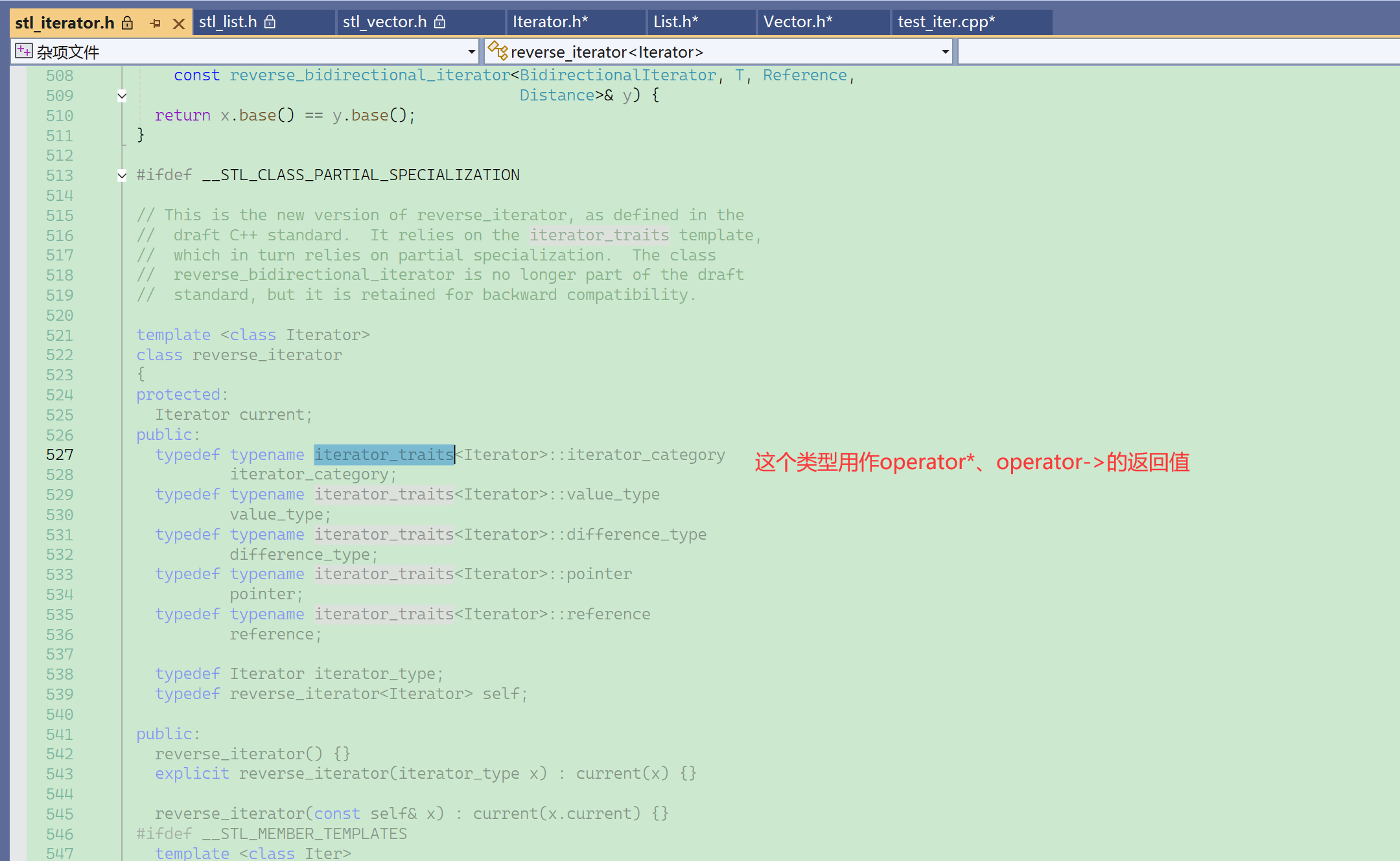Click the highlighted iterator_traits on line 527
1400x861 pixels.
tap(384, 455)
